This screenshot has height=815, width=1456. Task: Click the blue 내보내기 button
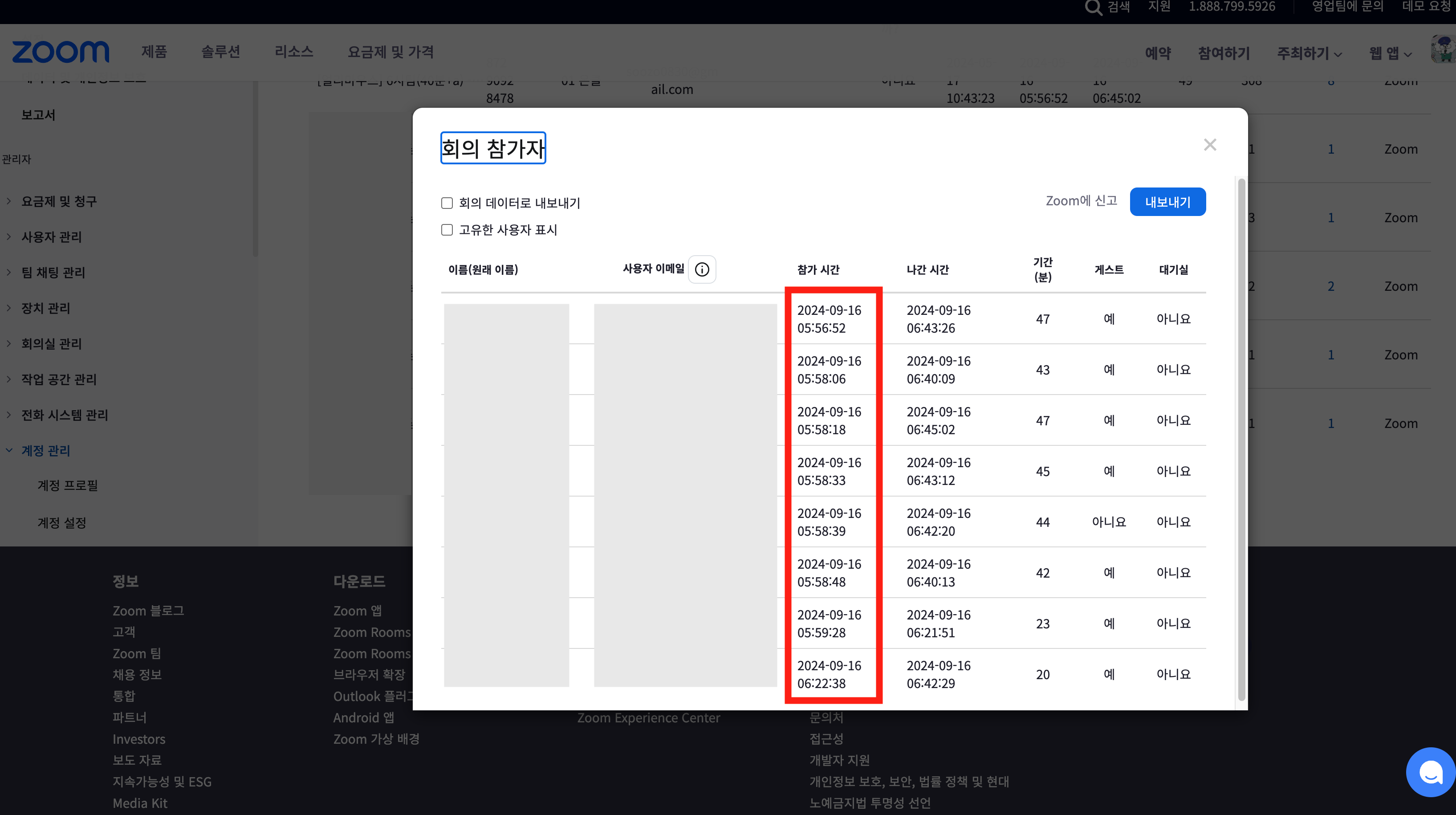click(1167, 202)
